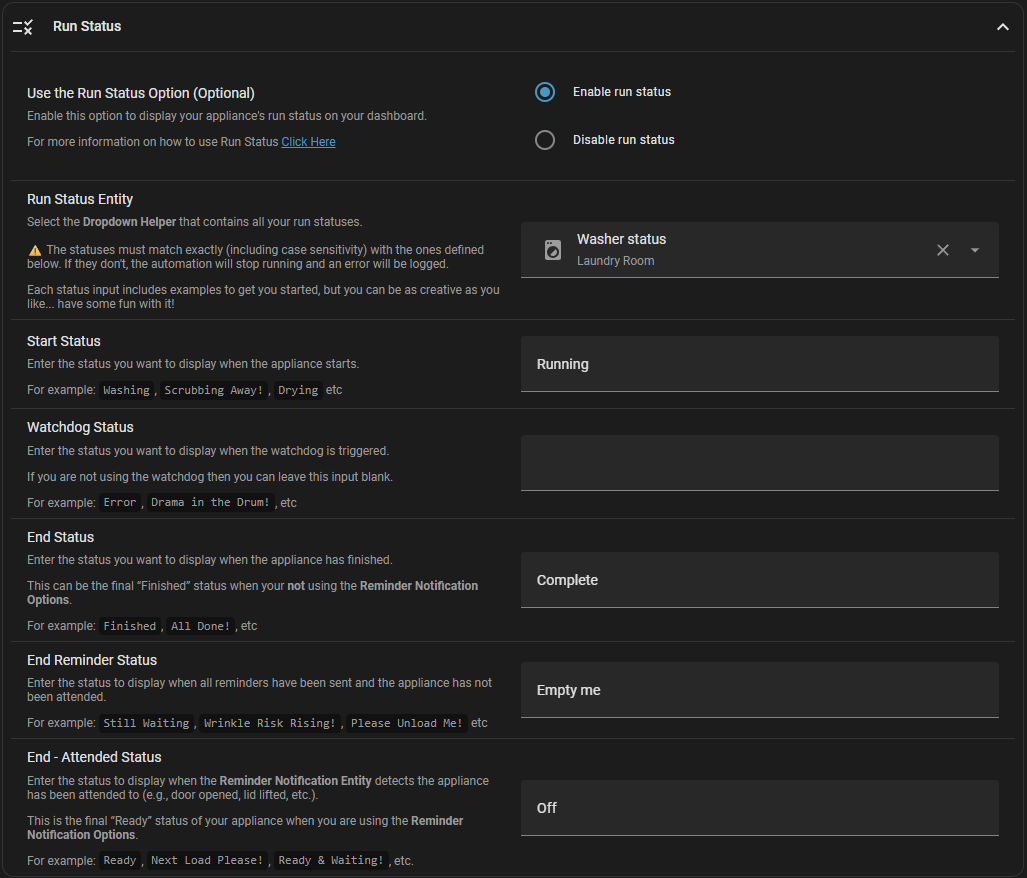Screen dimensions: 1027x878
Task: Click the Run Status header title
Action: [87, 27]
